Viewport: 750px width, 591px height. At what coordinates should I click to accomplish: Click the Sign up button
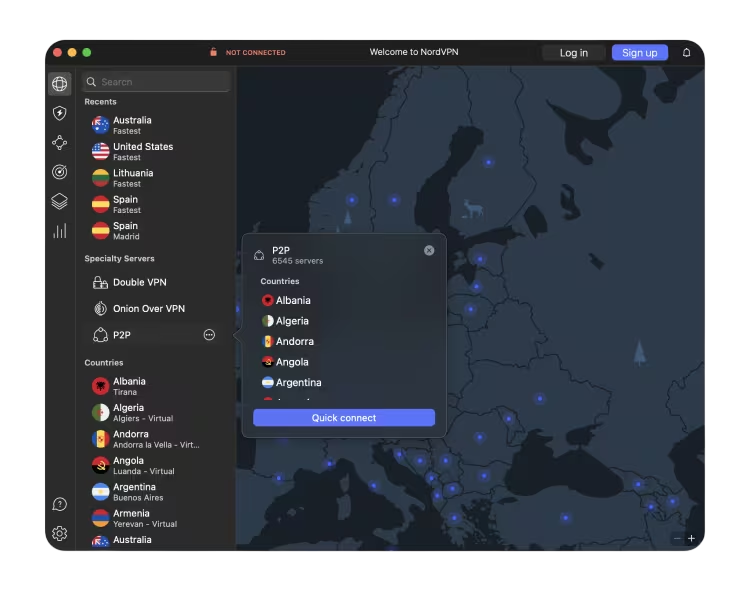[640, 53]
